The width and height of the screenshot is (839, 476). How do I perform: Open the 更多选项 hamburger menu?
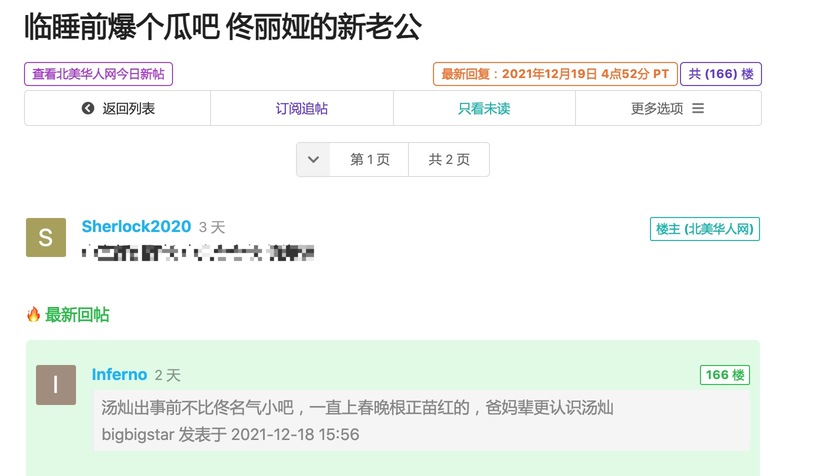pos(698,109)
